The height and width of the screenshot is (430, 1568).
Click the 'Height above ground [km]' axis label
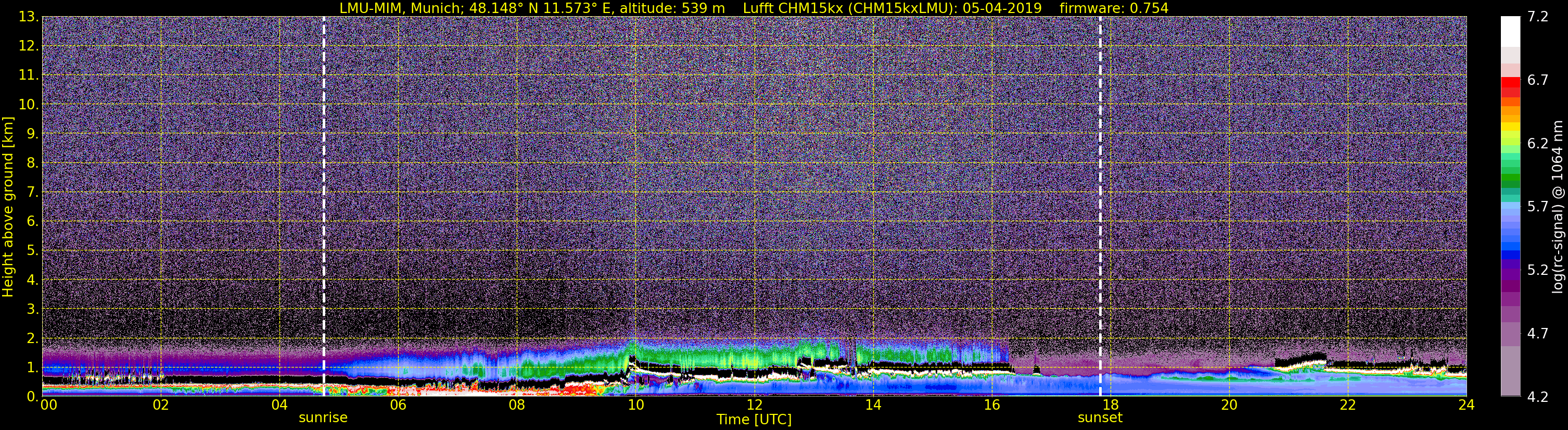(x=8, y=207)
